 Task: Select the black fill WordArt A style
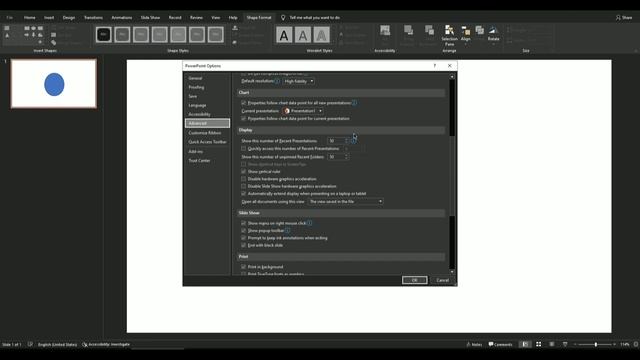pyautogui.click(x=284, y=35)
